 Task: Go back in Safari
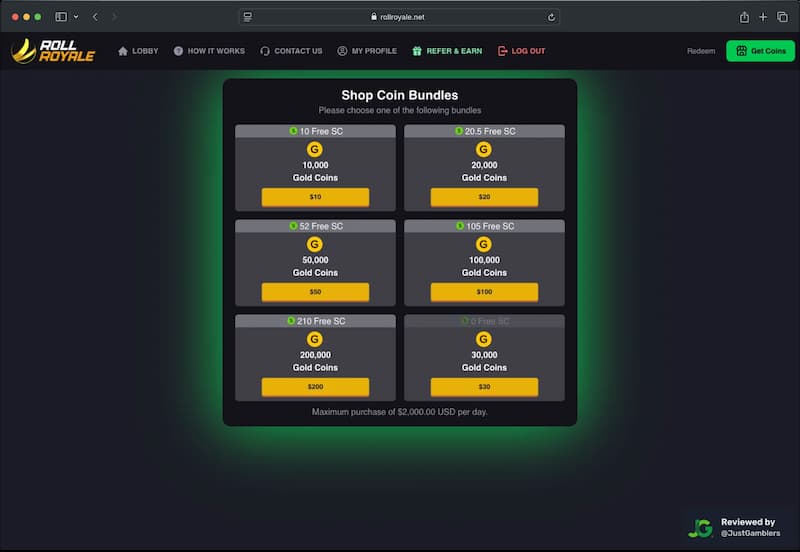pyautogui.click(x=95, y=17)
